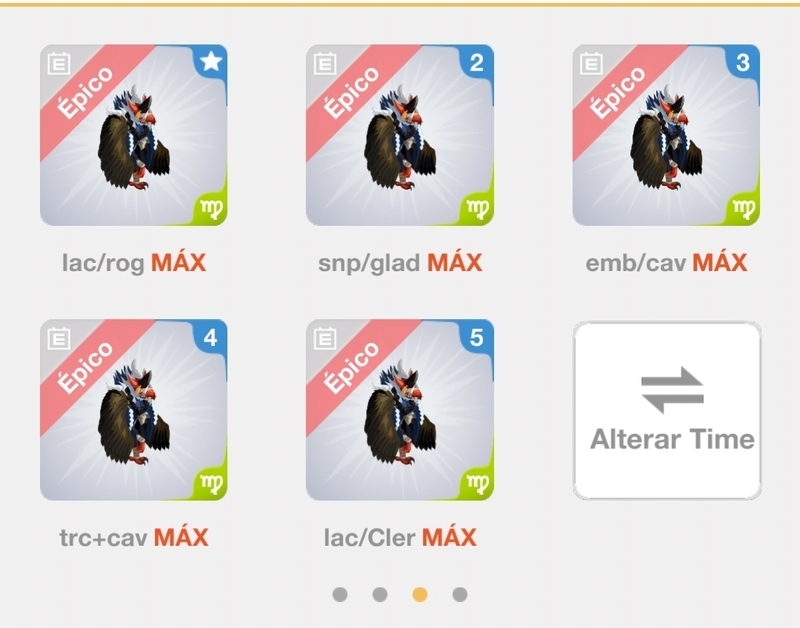Image resolution: width=800 pixels, height=628 pixels.
Task: Select the highlighted third page dot
Action: click(x=420, y=594)
